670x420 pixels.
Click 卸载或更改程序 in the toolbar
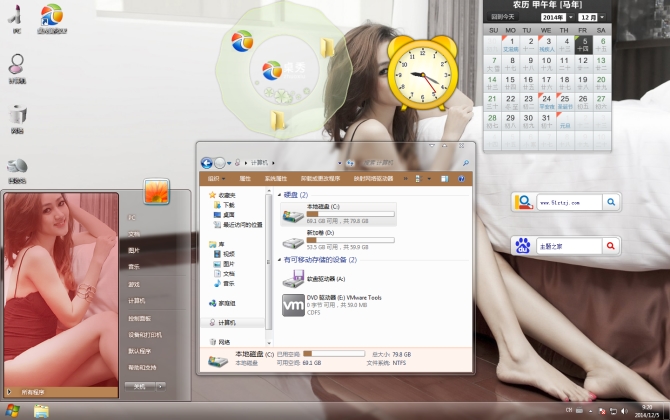[x=320, y=179]
